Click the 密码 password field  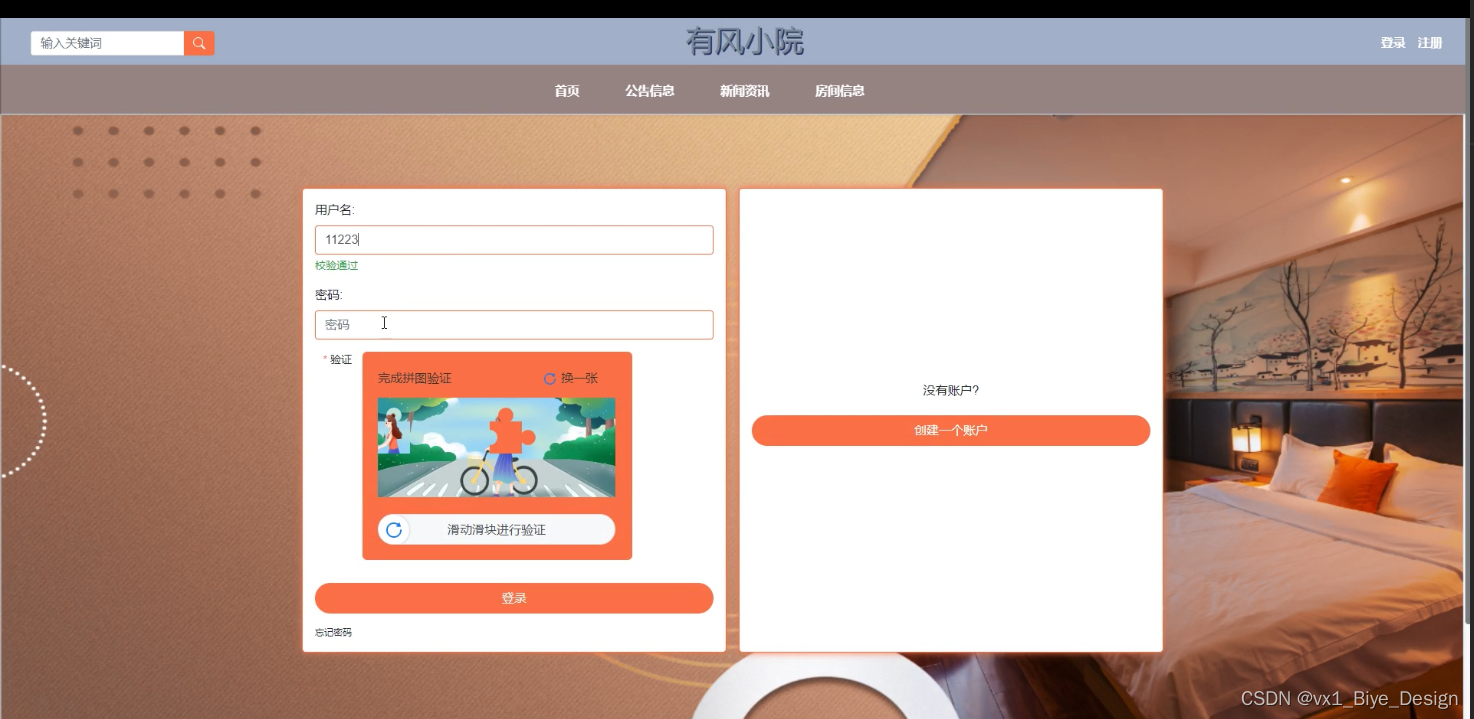tap(514, 325)
